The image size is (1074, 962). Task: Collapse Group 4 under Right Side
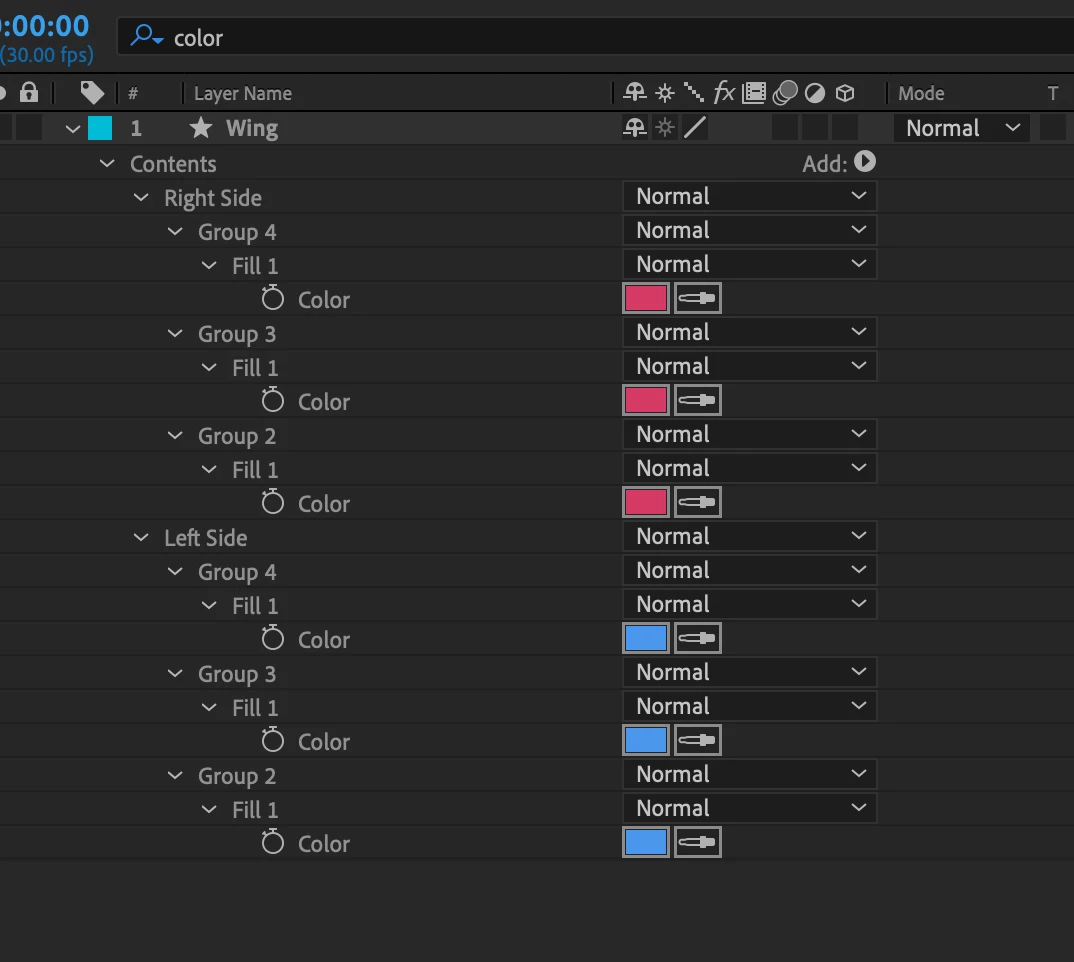point(175,232)
